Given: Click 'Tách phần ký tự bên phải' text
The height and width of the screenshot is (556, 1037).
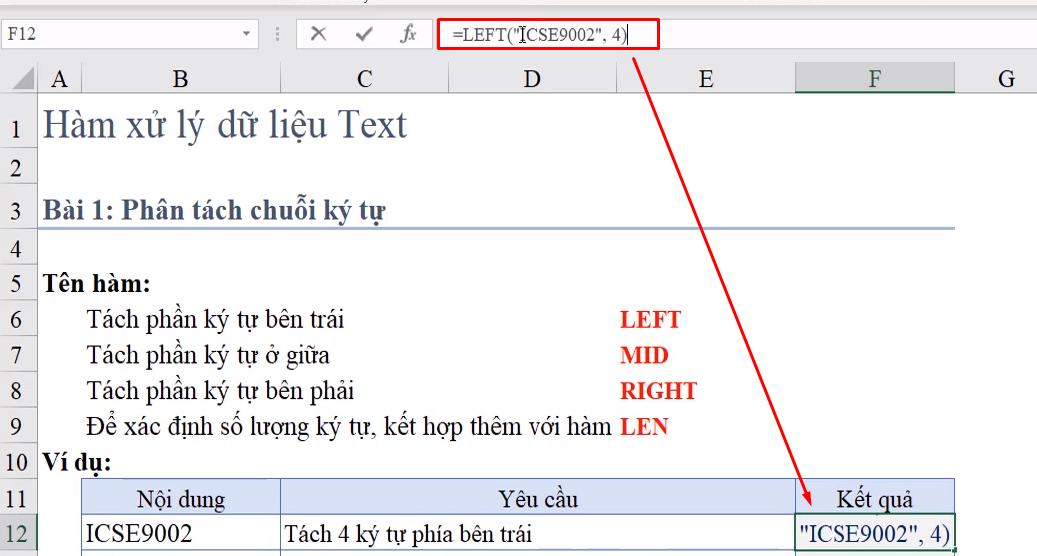Looking at the screenshot, I should pyautogui.click(x=220, y=391).
